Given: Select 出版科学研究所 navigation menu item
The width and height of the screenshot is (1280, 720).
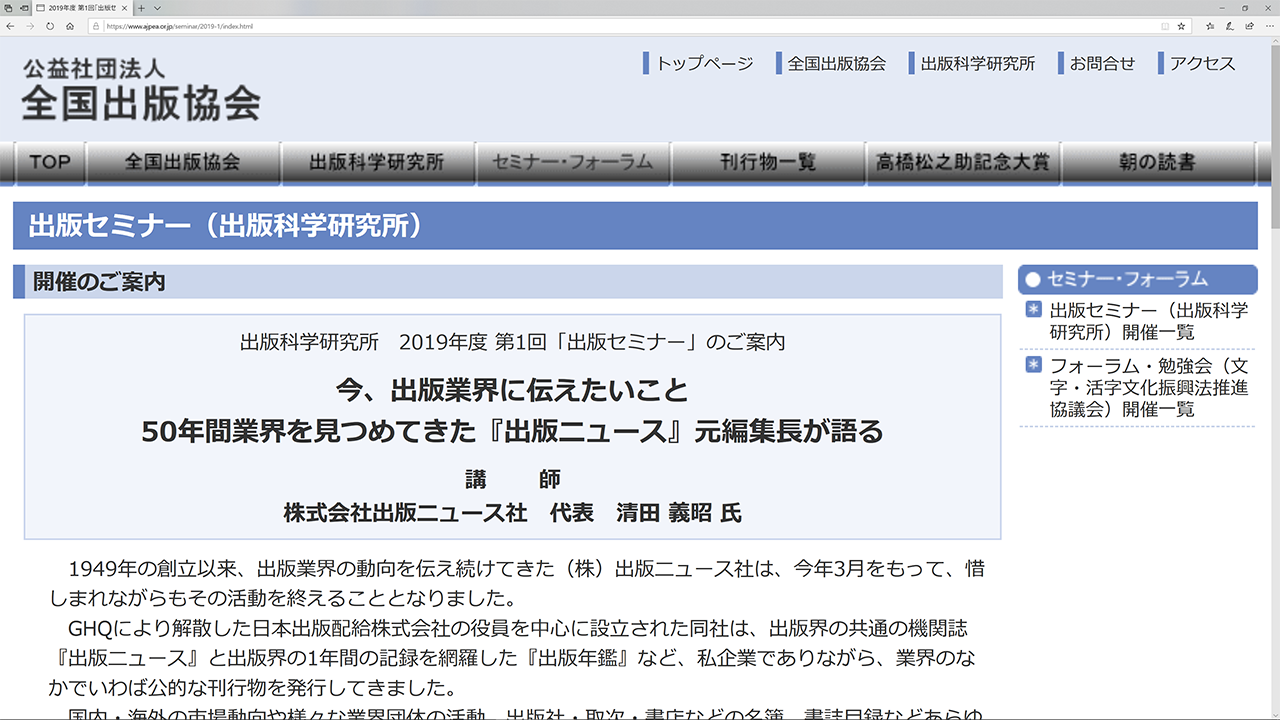Looking at the screenshot, I should click(x=376, y=162).
